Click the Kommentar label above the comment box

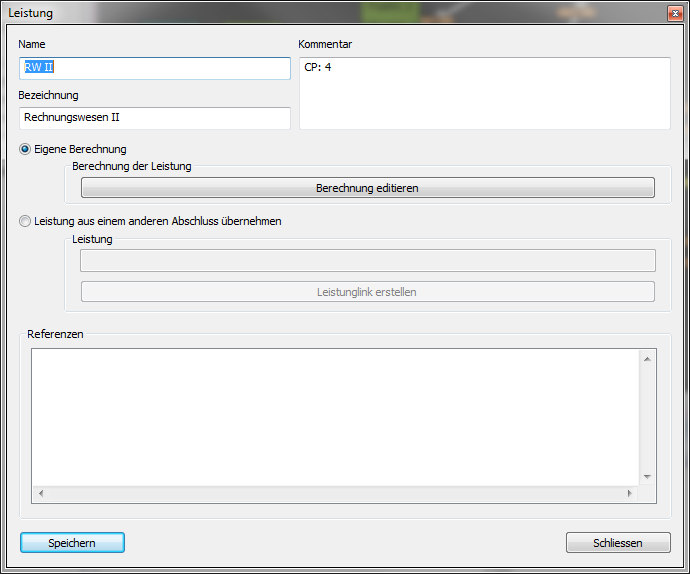click(x=325, y=44)
